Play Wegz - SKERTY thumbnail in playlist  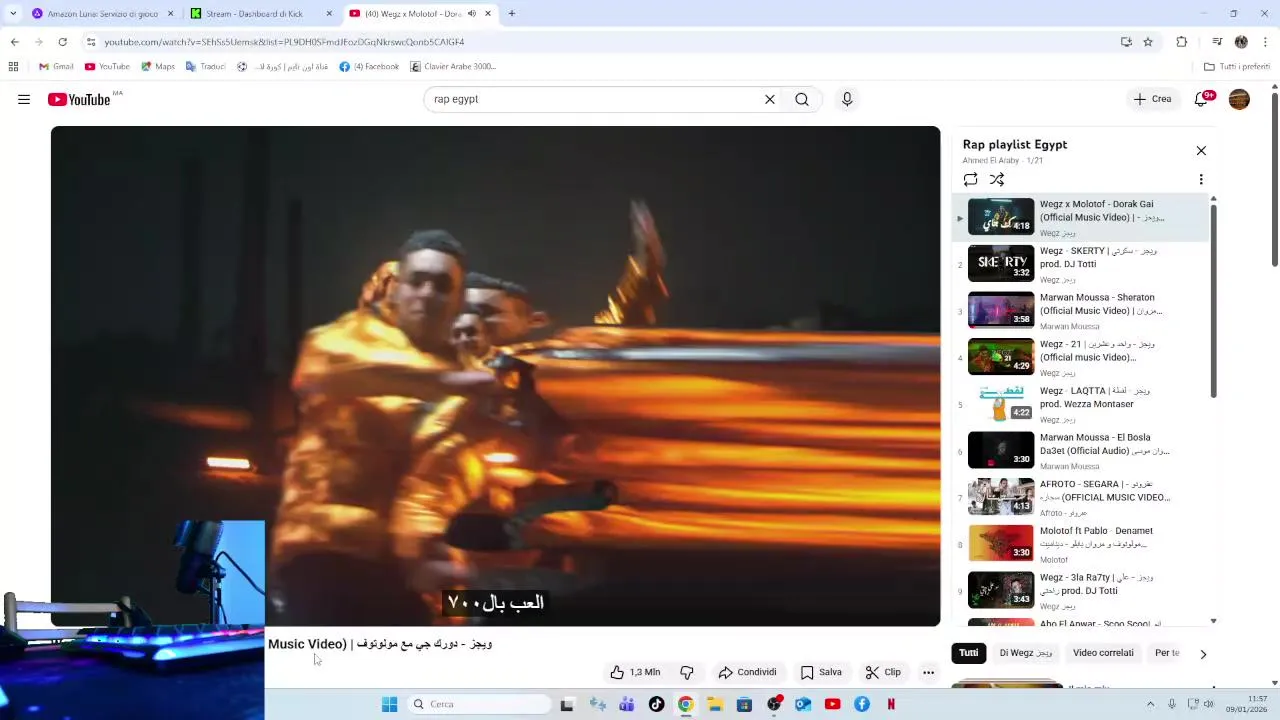point(1001,263)
